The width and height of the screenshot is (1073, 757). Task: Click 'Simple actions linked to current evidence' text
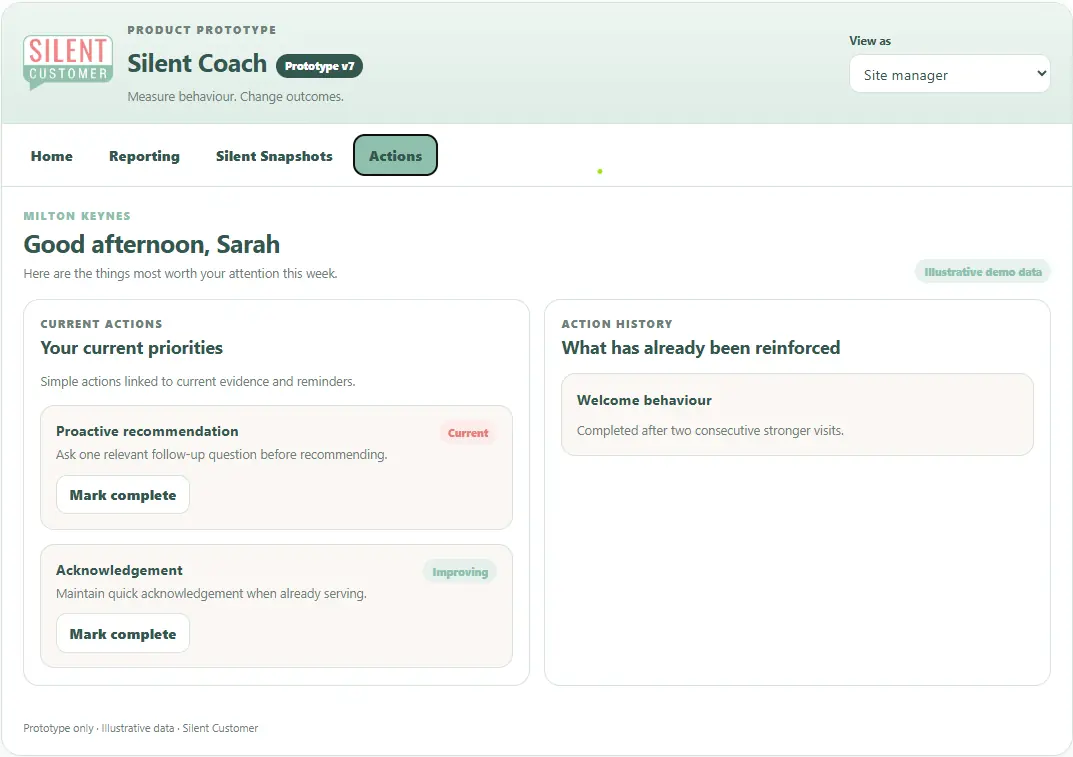pyautogui.click(x=198, y=381)
